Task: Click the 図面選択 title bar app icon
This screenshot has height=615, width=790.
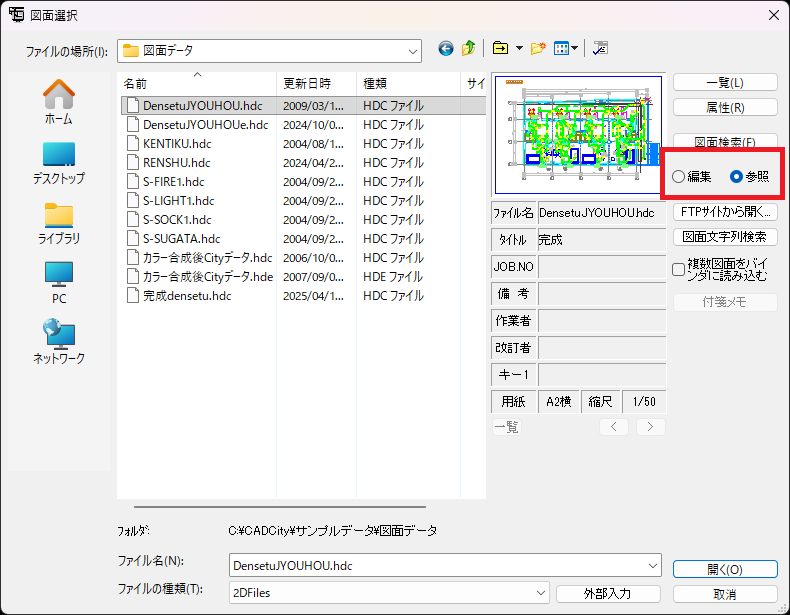Action: pos(16,15)
